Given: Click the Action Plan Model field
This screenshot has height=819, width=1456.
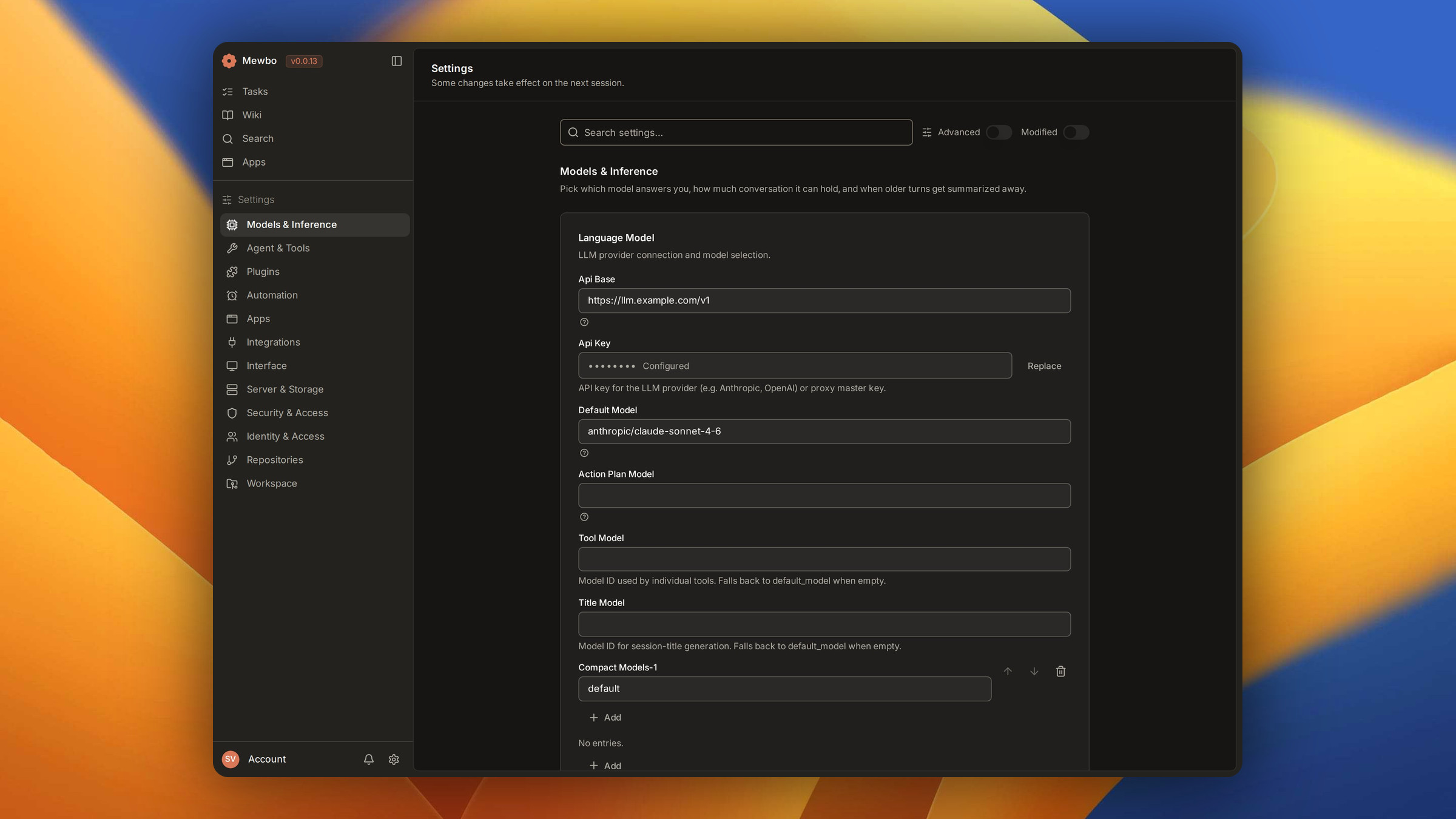Looking at the screenshot, I should pos(824,496).
